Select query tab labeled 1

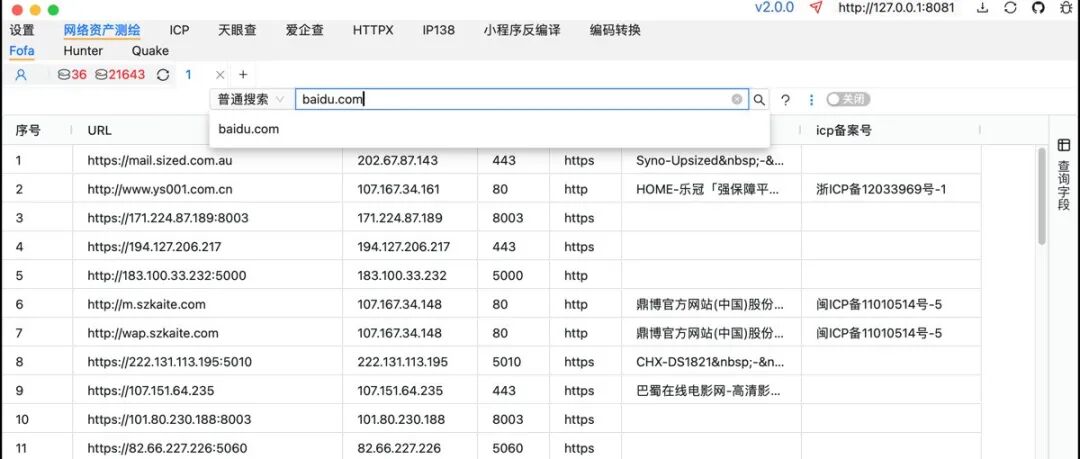pos(188,74)
